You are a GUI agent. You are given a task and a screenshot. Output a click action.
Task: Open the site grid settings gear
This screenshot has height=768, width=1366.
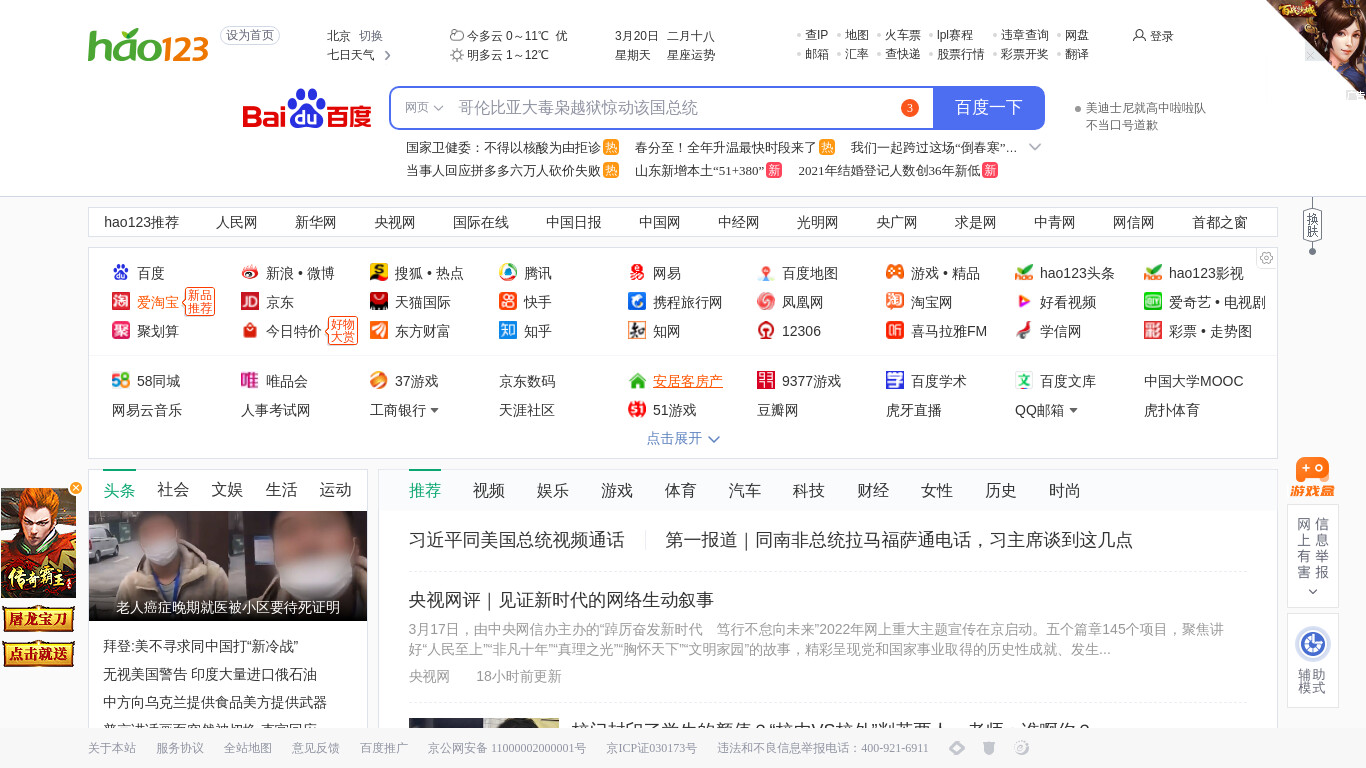1266,258
